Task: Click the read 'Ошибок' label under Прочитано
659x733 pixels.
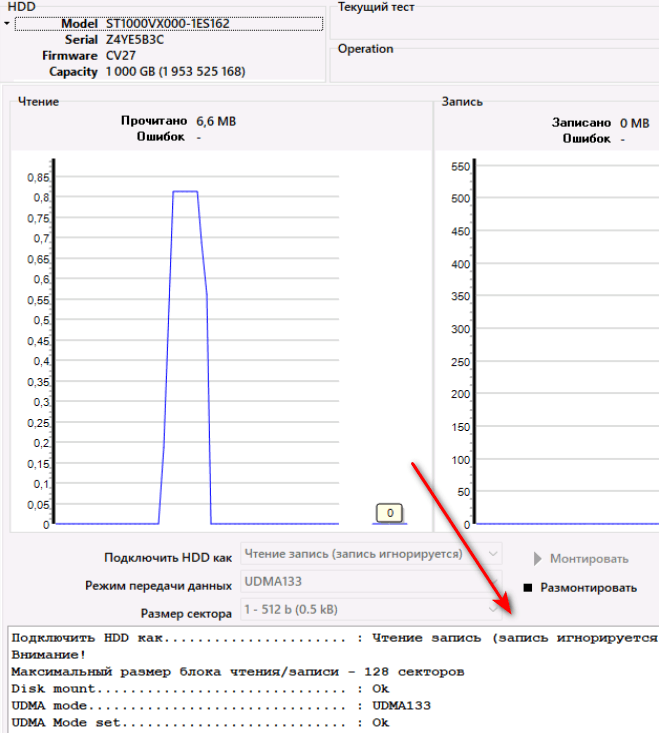Action: tap(161, 137)
